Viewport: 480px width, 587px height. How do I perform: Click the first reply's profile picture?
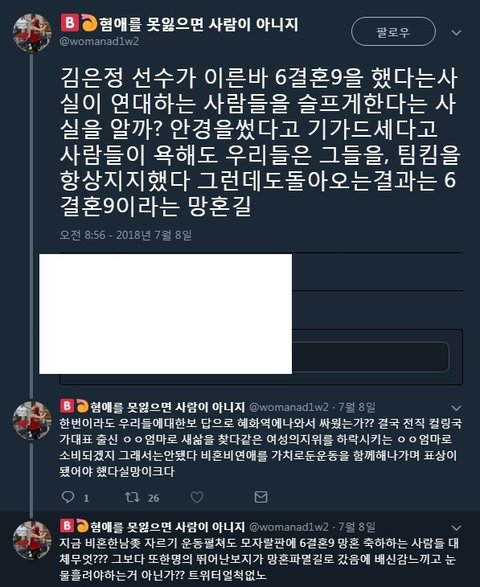[32, 420]
